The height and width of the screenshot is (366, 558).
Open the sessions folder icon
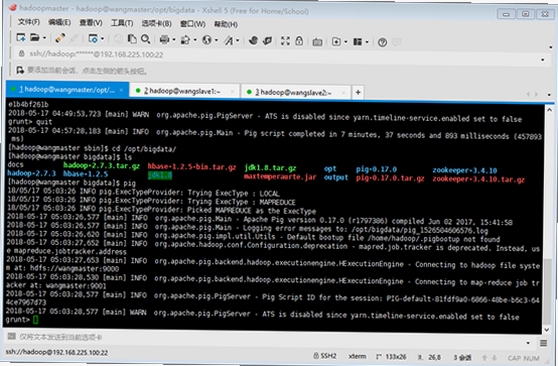pos(35,37)
